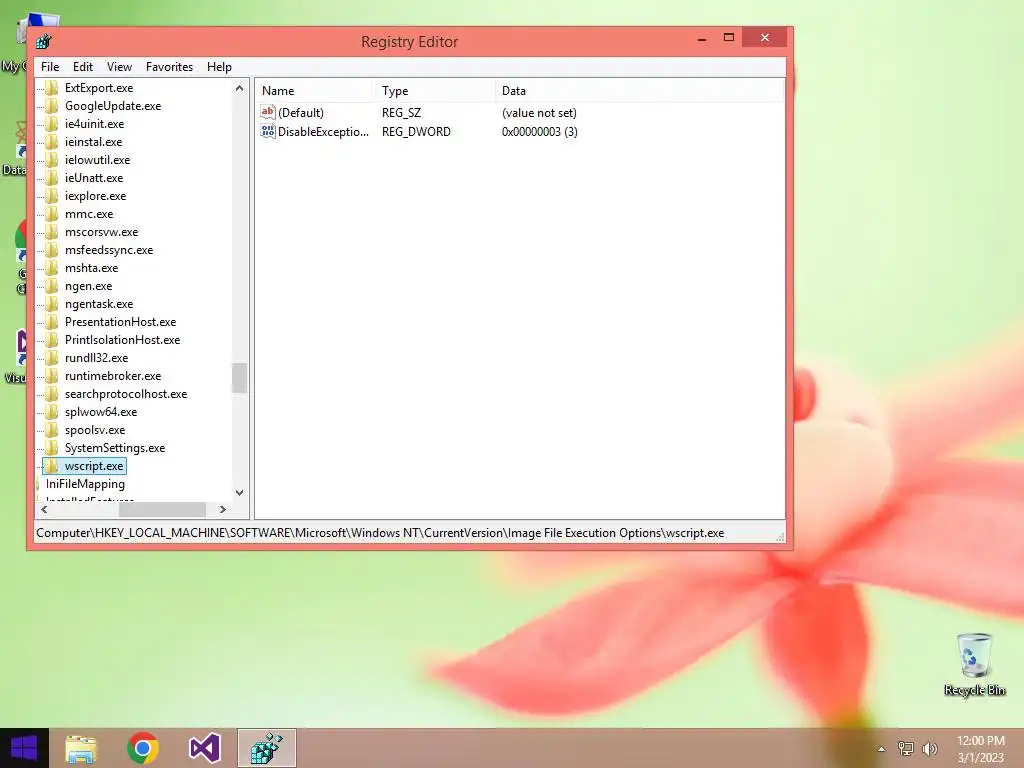Click the registry path in the status bar

click(x=380, y=533)
